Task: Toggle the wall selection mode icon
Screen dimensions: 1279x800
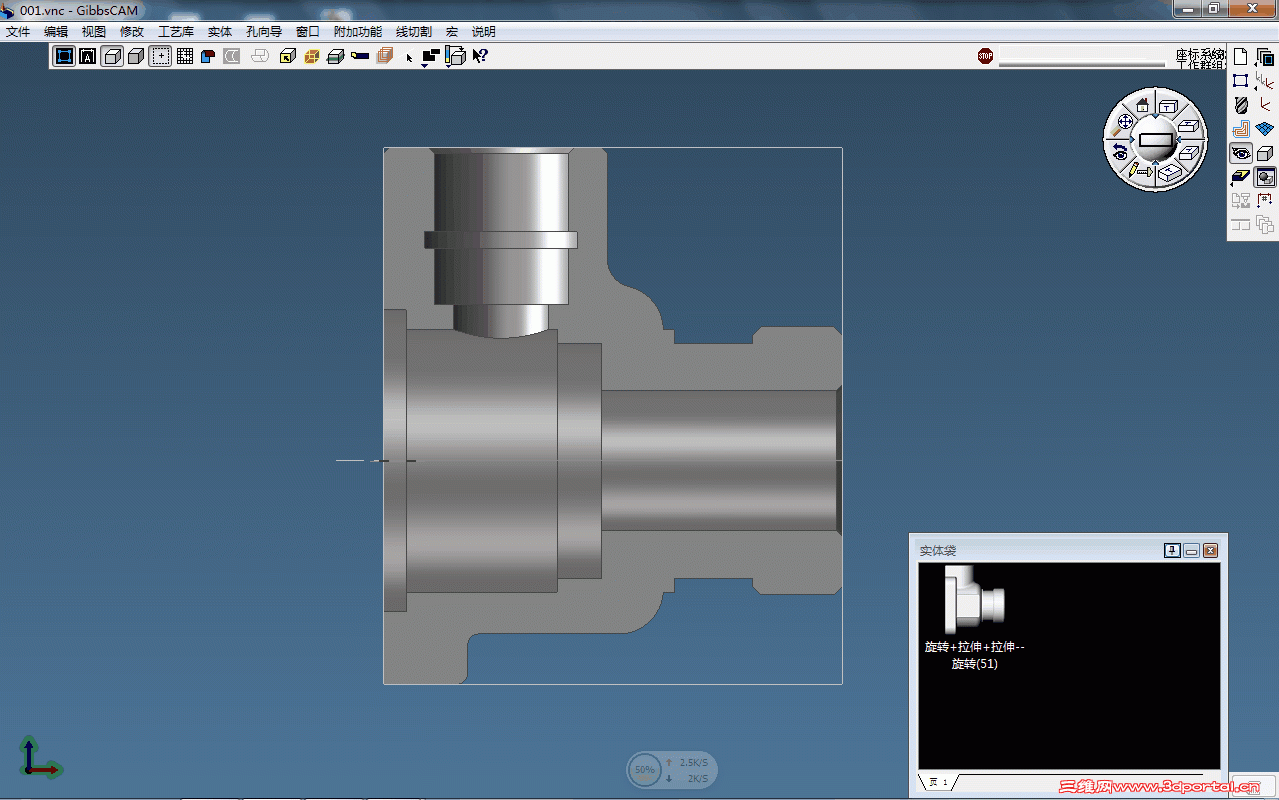Action: [64, 56]
